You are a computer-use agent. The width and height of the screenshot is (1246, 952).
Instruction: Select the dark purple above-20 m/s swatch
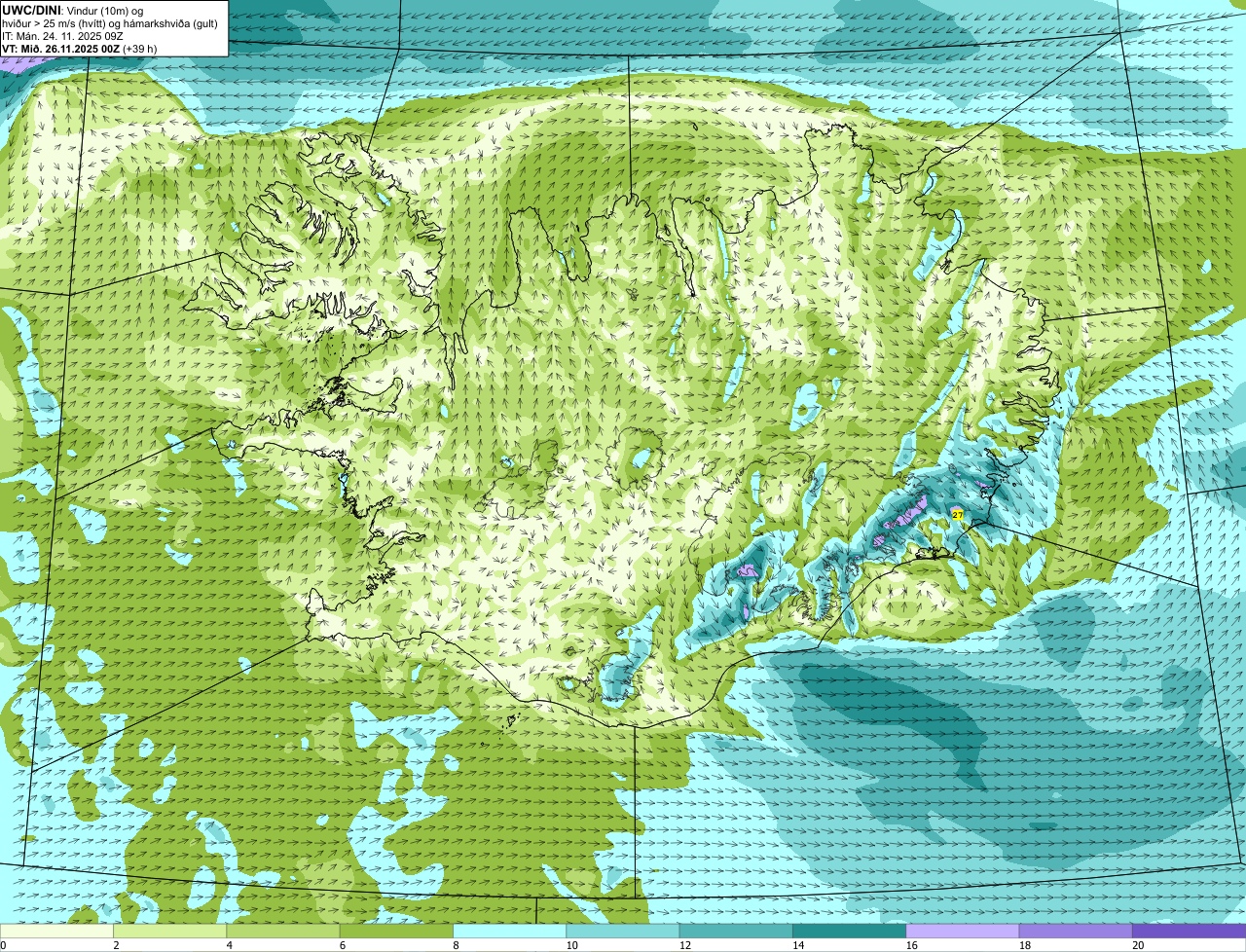coord(1189,931)
